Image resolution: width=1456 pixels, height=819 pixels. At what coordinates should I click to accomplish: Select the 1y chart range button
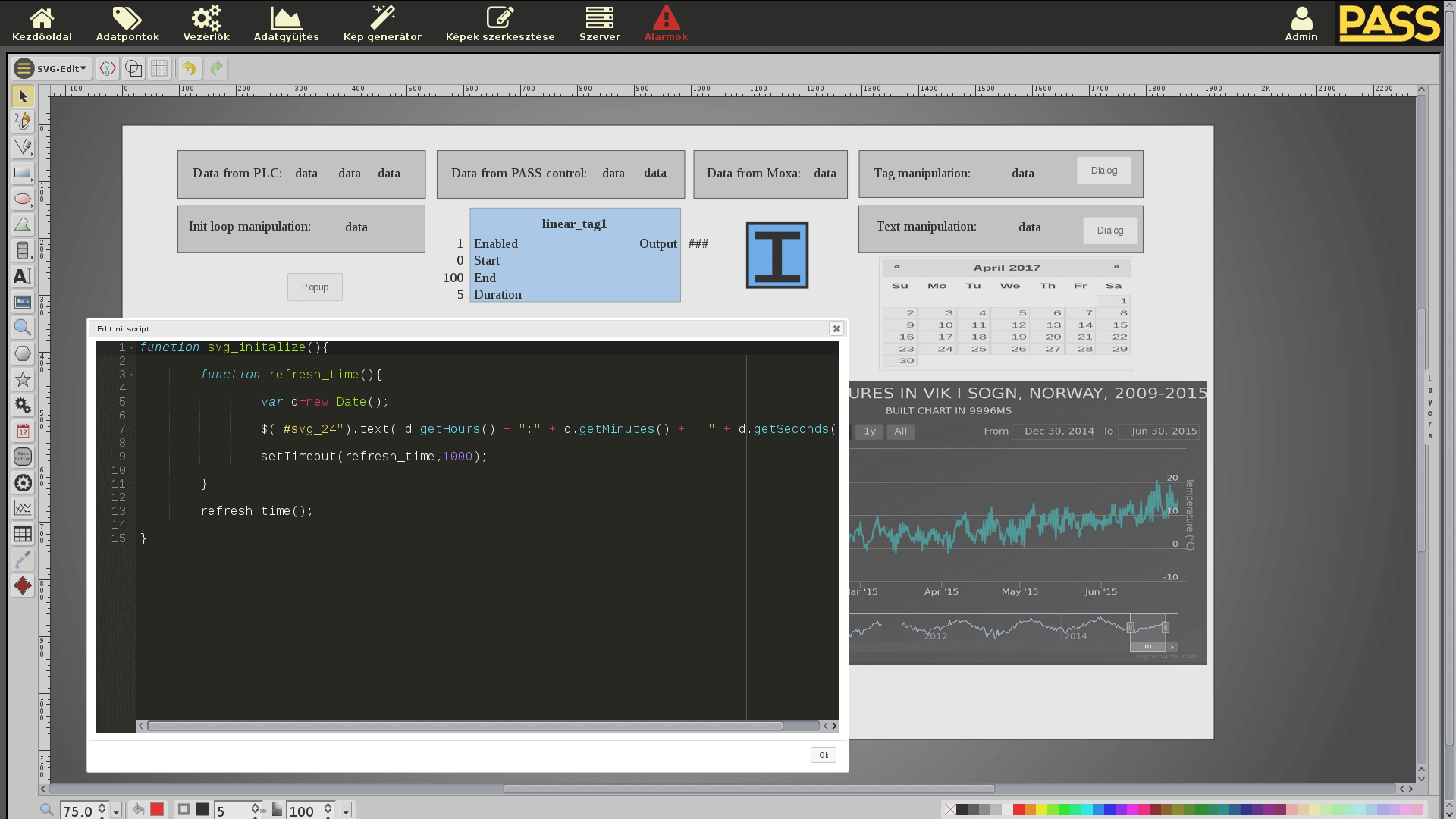869,431
